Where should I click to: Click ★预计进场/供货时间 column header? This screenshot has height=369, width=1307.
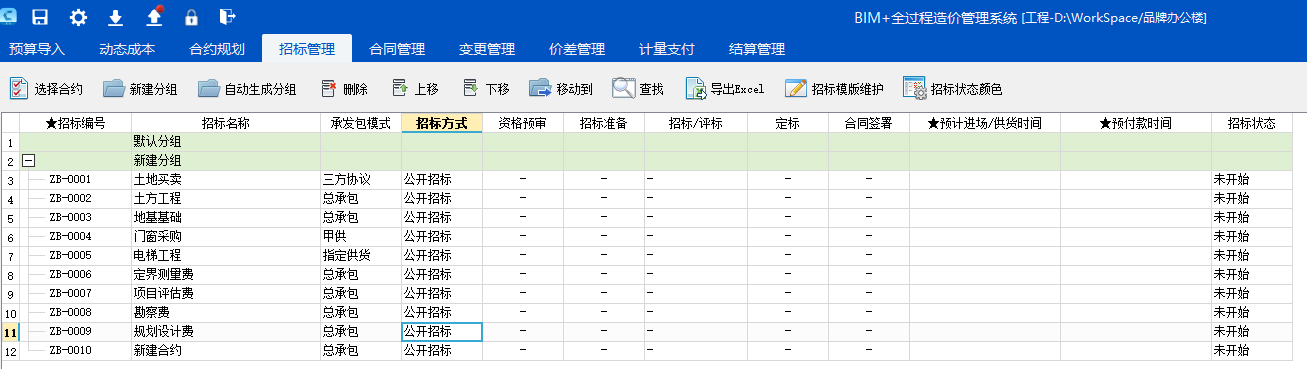pyautogui.click(x=985, y=123)
